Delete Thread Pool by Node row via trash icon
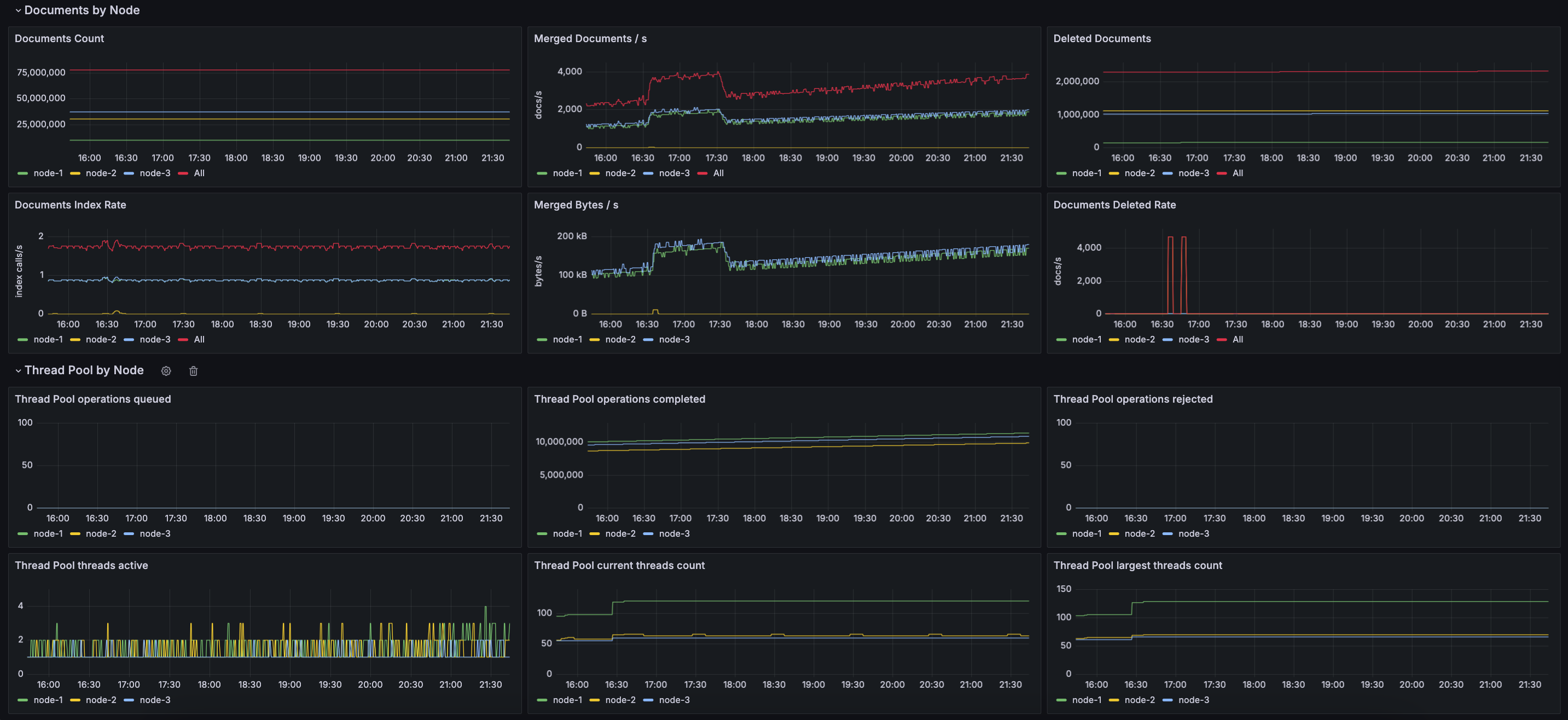The image size is (1568, 720). (193, 370)
